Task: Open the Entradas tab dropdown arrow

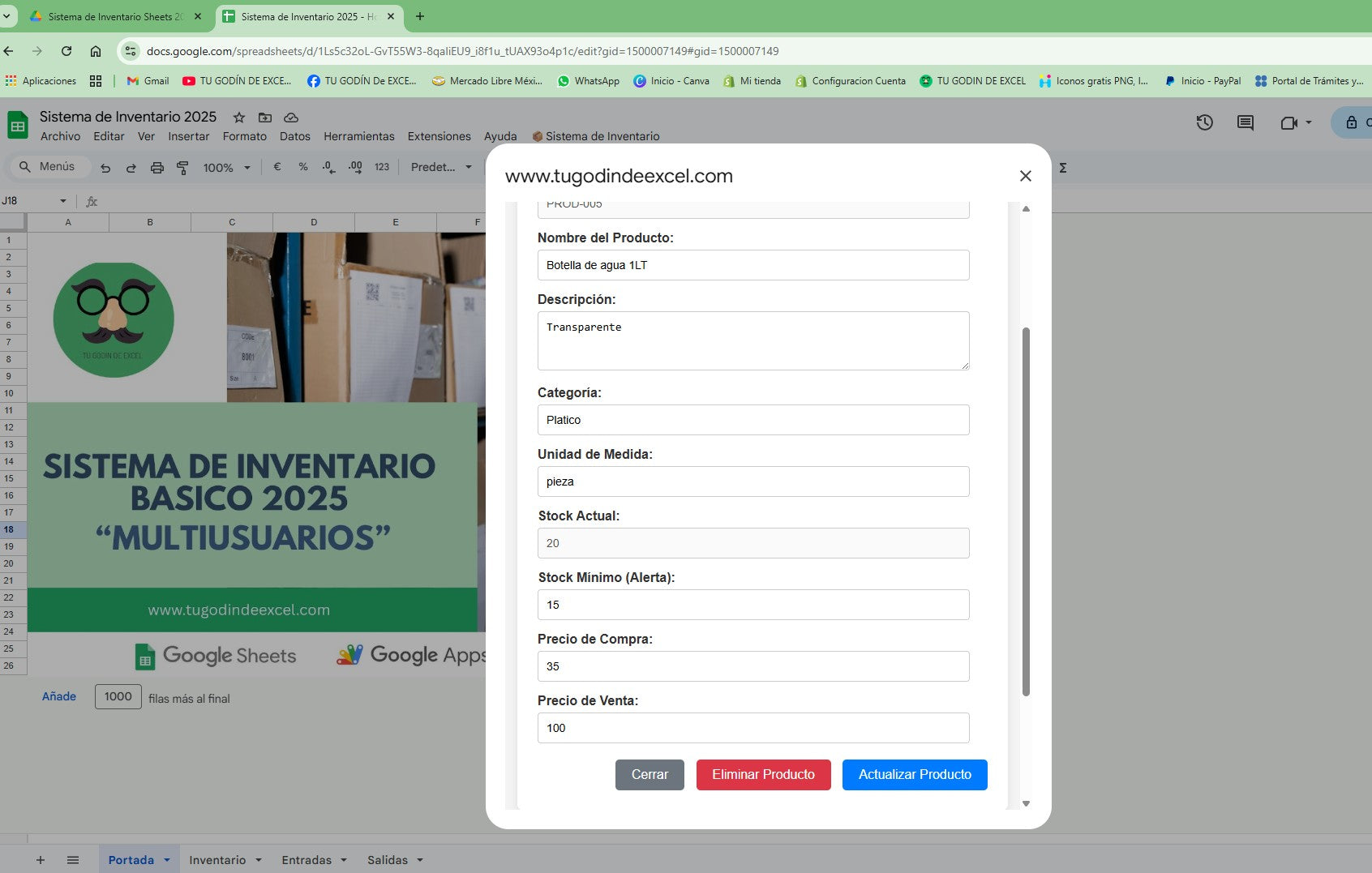Action: click(344, 860)
